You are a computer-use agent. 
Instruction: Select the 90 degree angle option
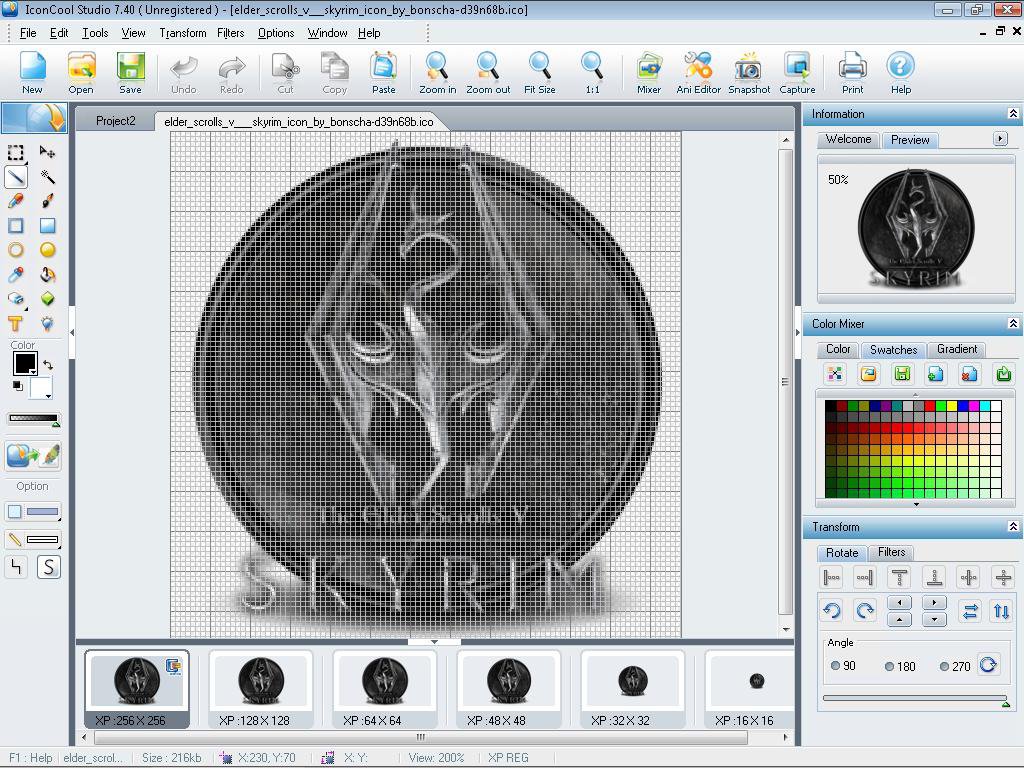pos(835,664)
